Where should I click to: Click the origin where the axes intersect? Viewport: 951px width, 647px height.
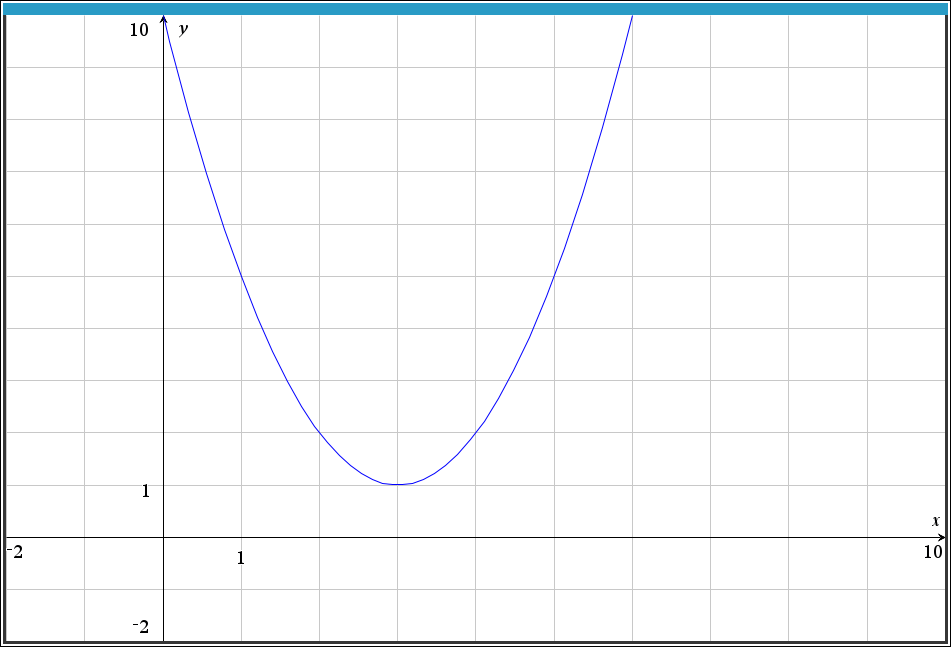[163, 537]
